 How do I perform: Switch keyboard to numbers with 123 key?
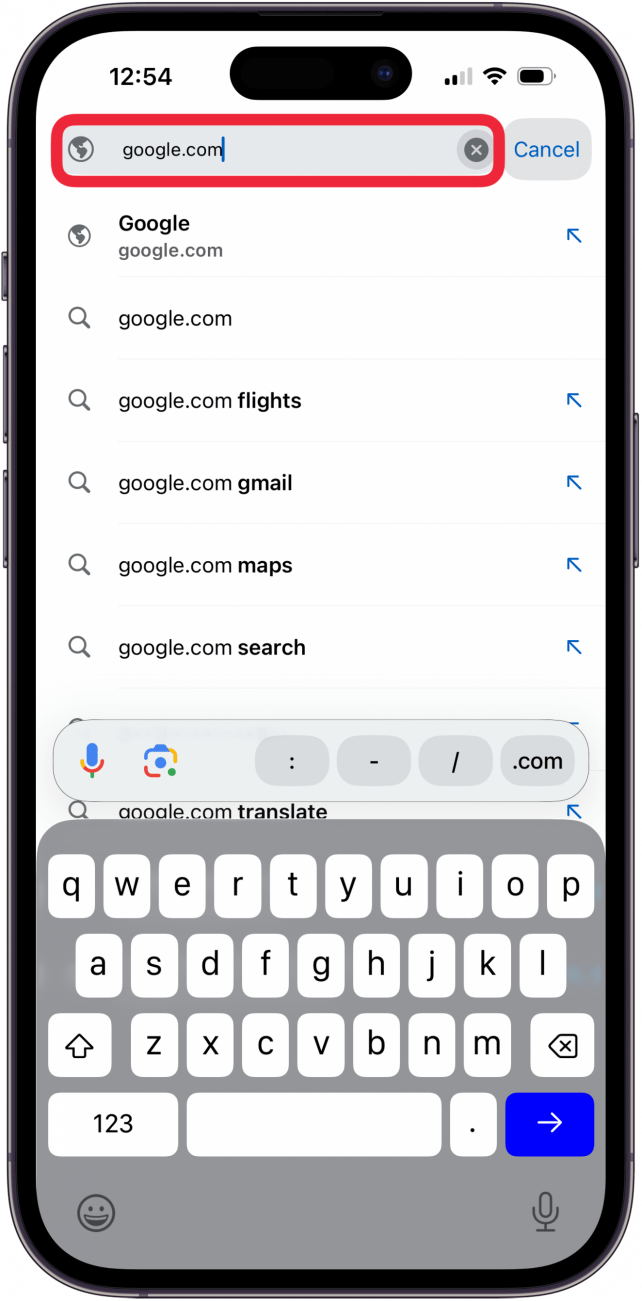112,1124
